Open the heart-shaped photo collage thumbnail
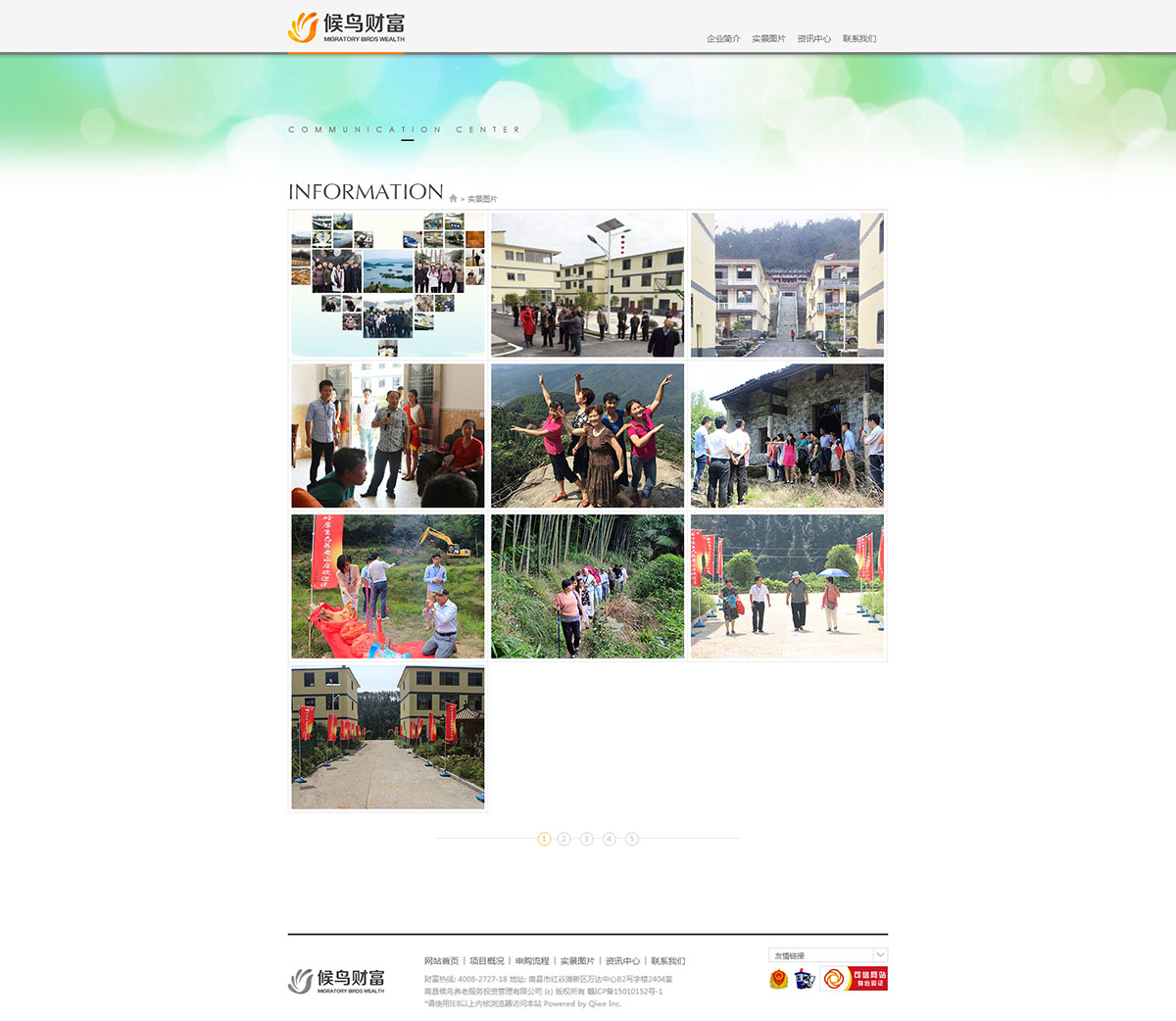1176x1021 pixels. (388, 285)
